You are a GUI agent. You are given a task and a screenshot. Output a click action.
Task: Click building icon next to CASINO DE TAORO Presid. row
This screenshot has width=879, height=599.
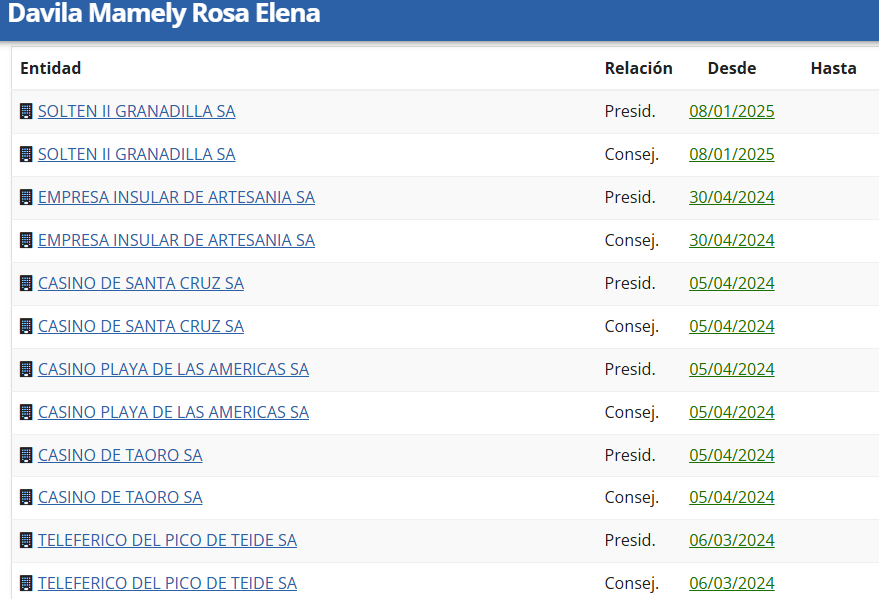[26, 455]
